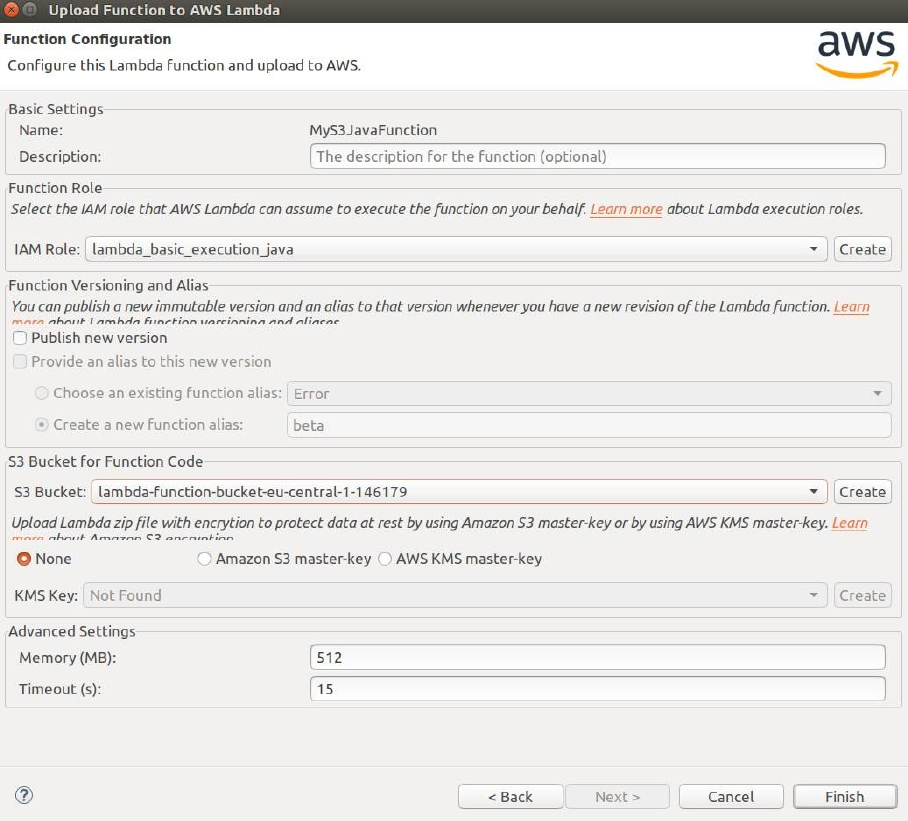Open the KMS Key dropdown
Image resolution: width=908 pixels, height=821 pixels.
455,595
